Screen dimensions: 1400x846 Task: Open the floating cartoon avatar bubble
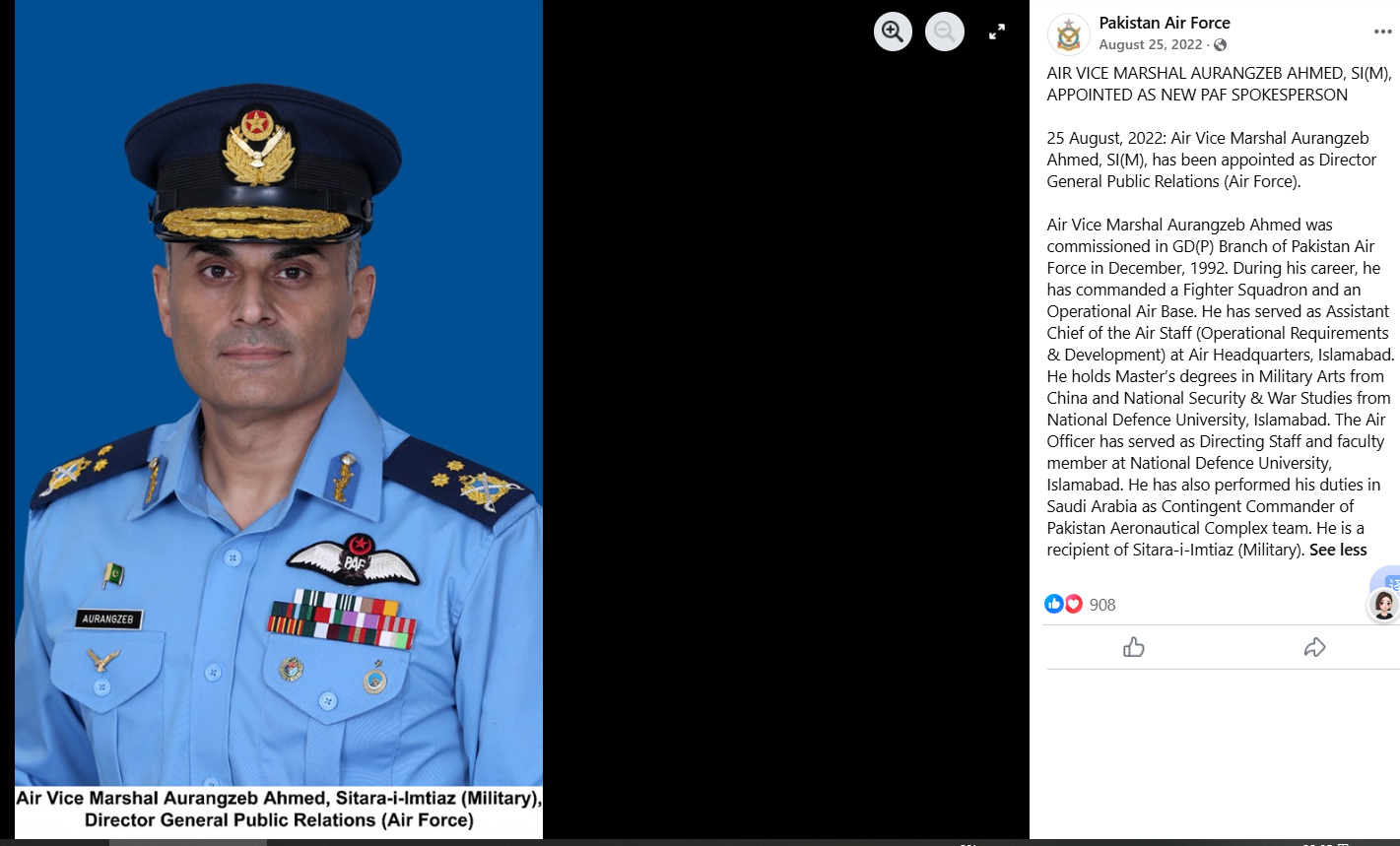point(1383,606)
